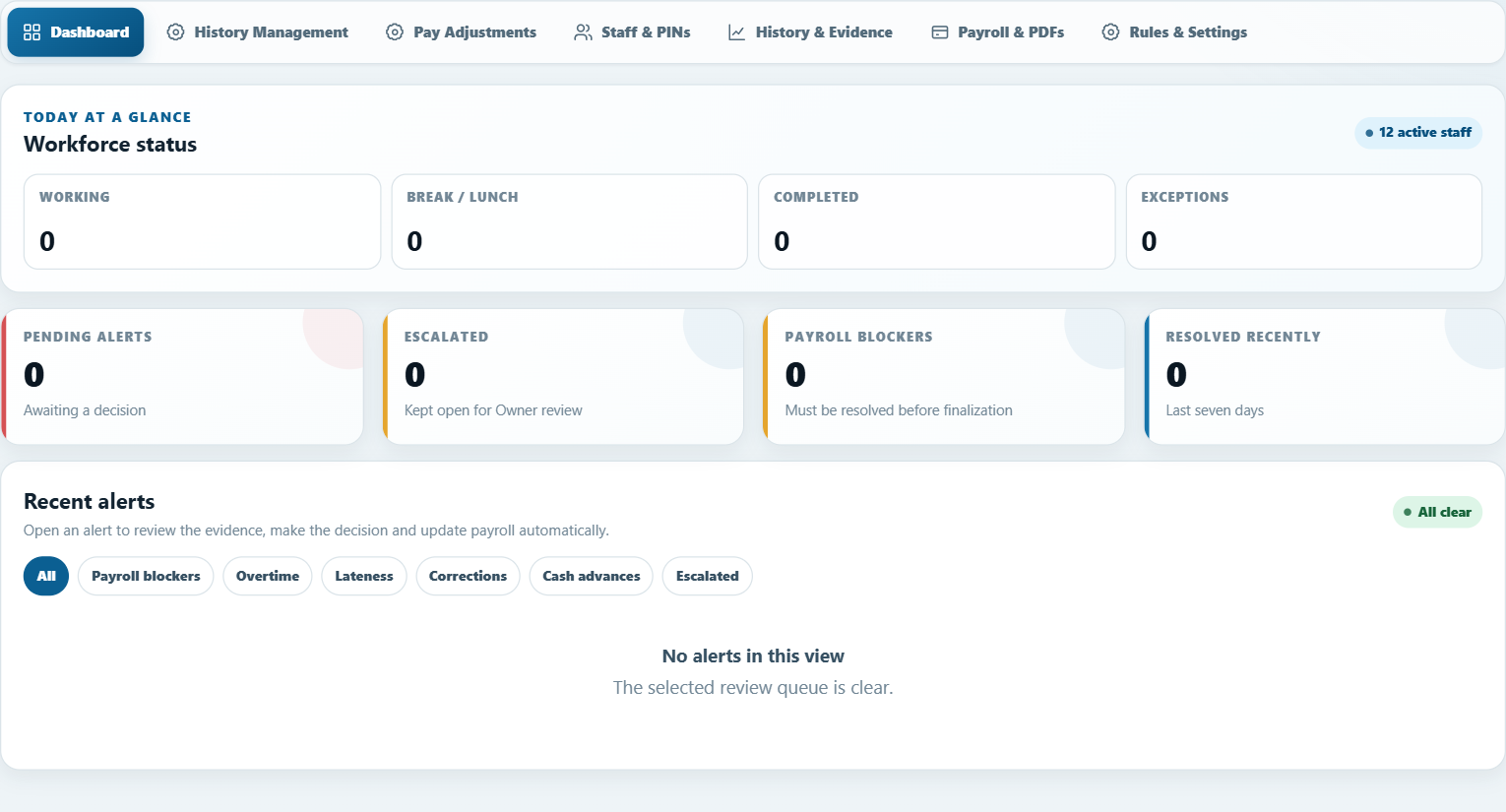Click the History & Evidence chart icon
1506x812 pixels.
point(736,32)
